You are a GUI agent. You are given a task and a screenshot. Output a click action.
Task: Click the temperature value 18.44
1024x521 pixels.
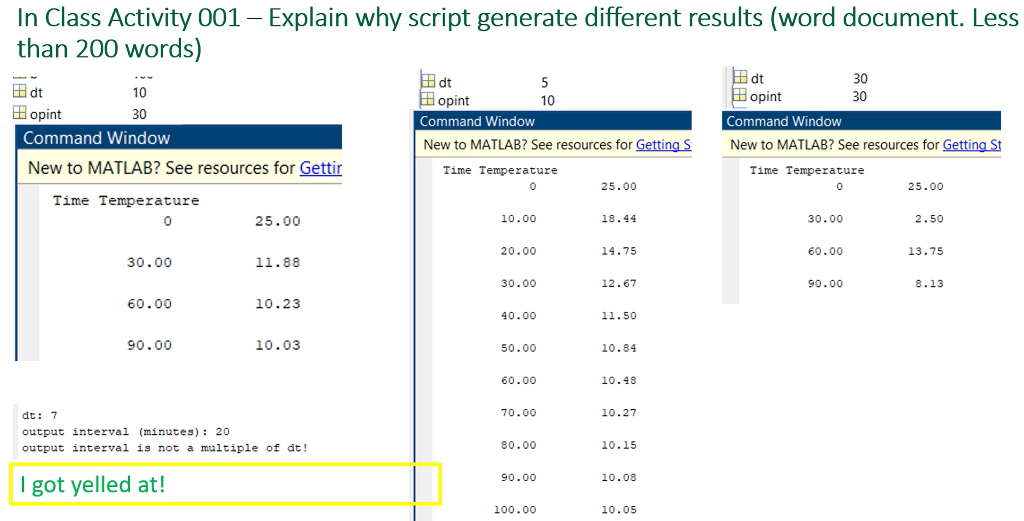click(618, 219)
